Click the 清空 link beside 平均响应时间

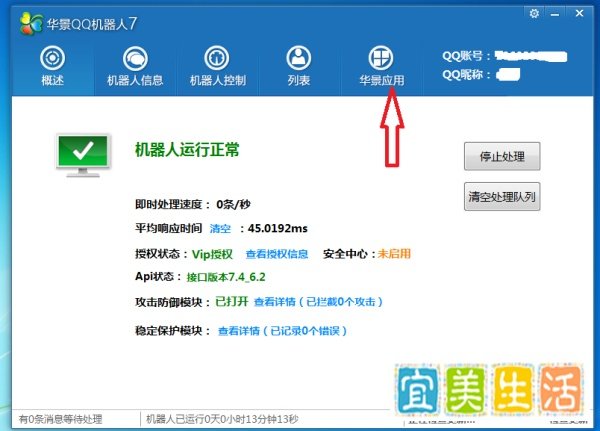pos(220,229)
